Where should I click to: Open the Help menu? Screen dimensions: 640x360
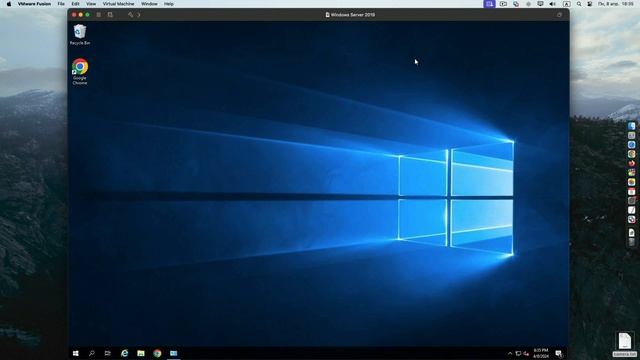click(x=169, y=4)
